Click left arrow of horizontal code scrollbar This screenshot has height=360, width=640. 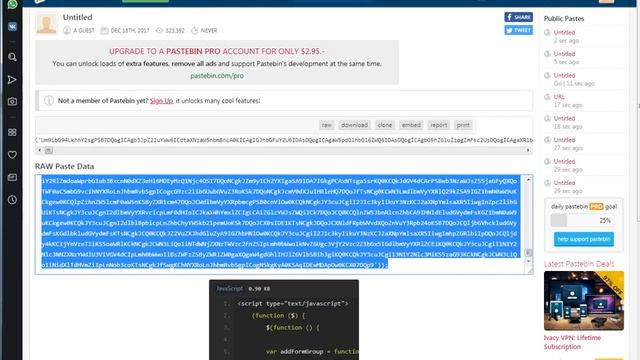coord(39,150)
